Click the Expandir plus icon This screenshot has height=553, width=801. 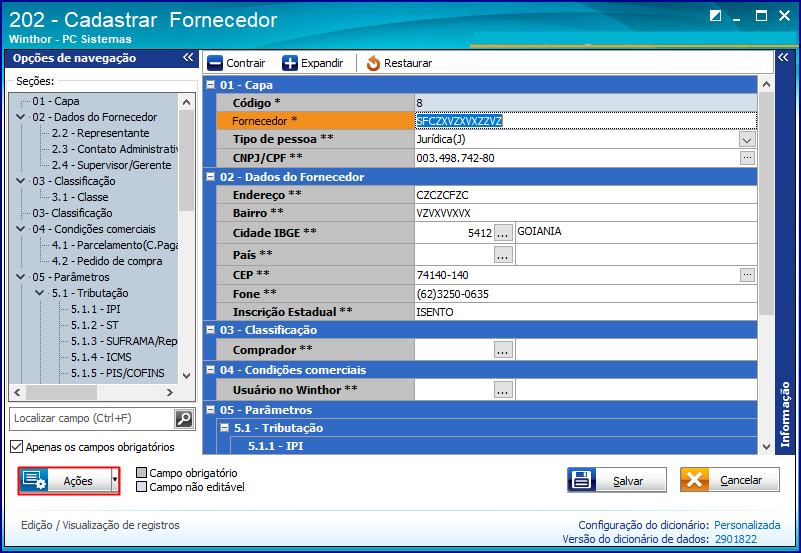(x=290, y=63)
